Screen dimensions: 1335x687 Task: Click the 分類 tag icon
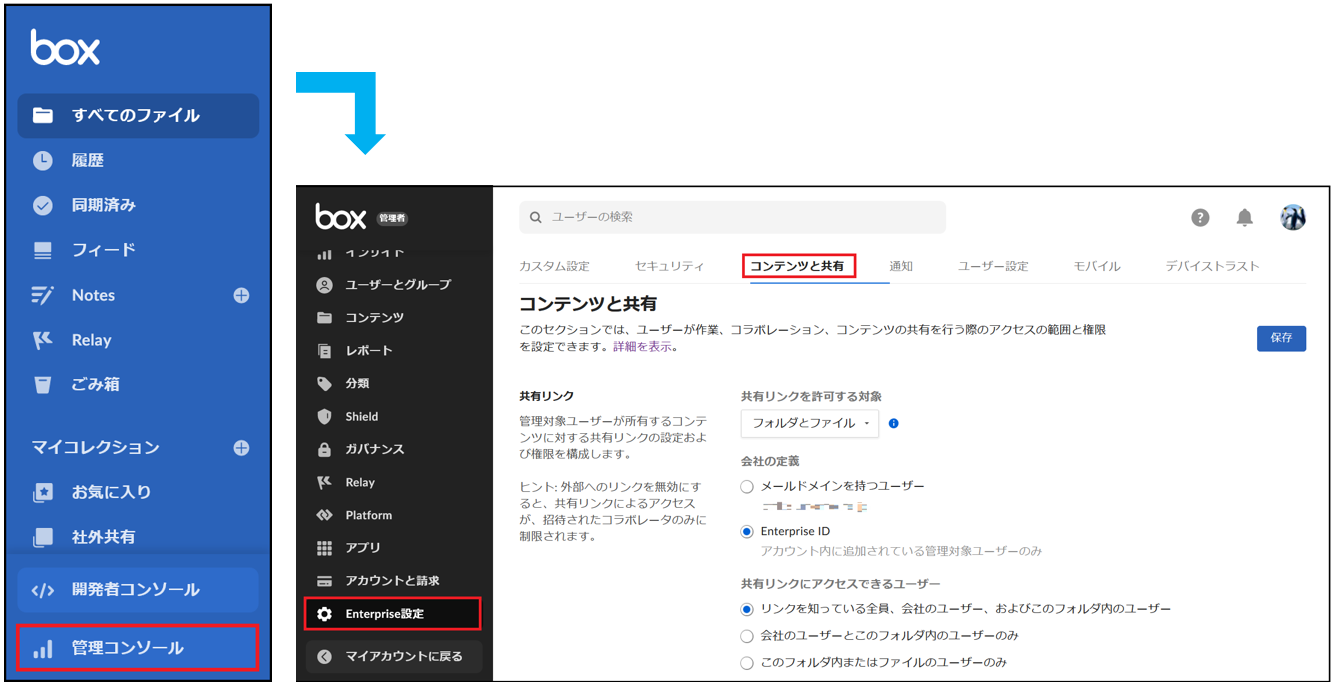coord(324,384)
